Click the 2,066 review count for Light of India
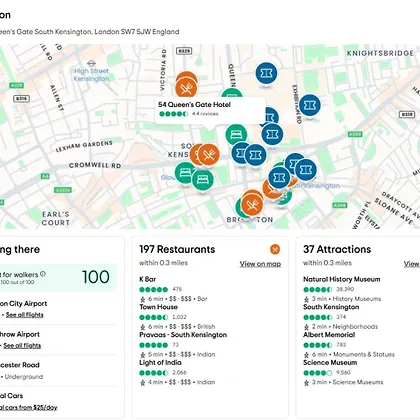The height and width of the screenshot is (420, 420). point(179,373)
